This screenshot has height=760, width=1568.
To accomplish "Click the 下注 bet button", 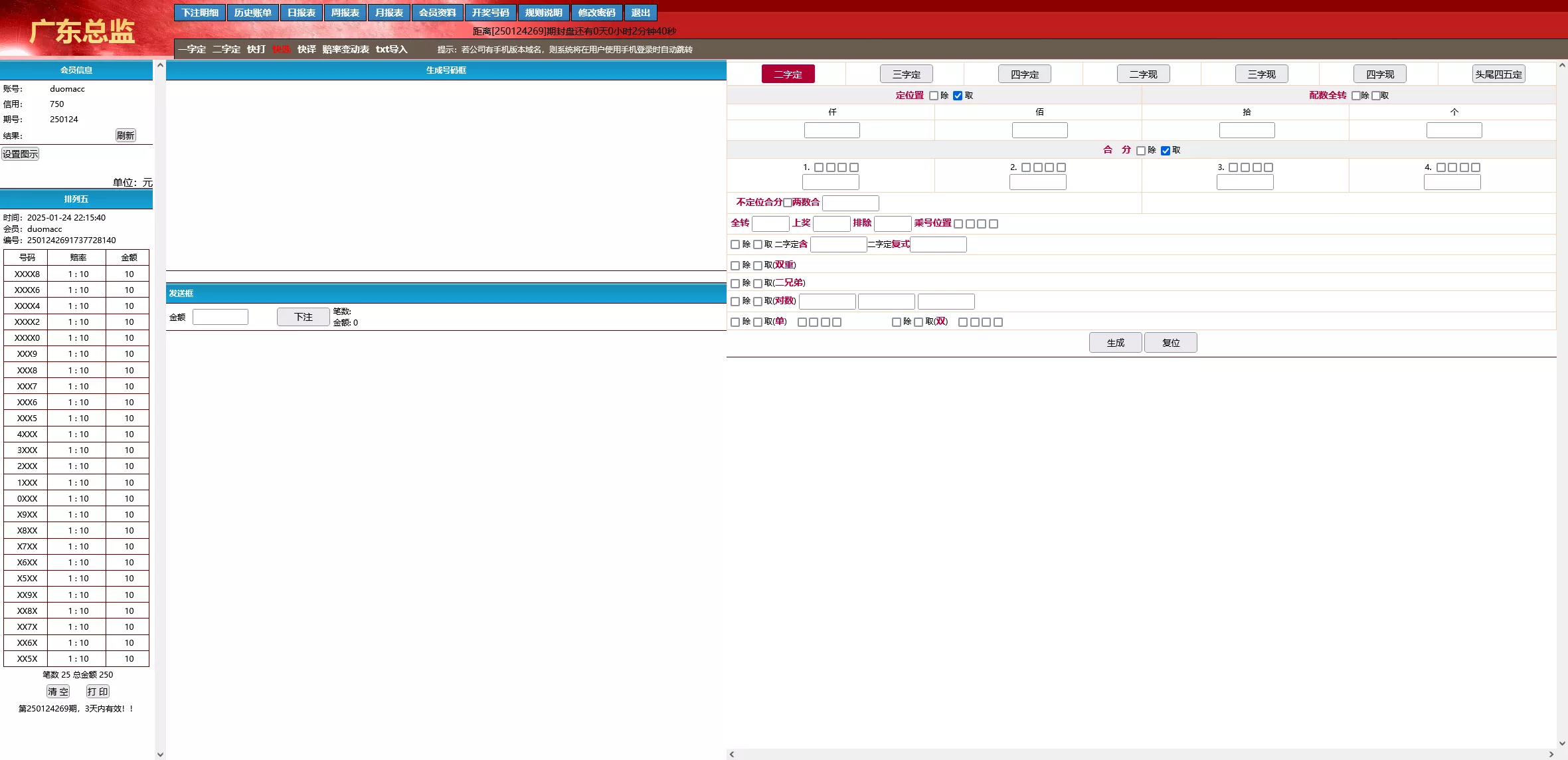I will (x=304, y=317).
